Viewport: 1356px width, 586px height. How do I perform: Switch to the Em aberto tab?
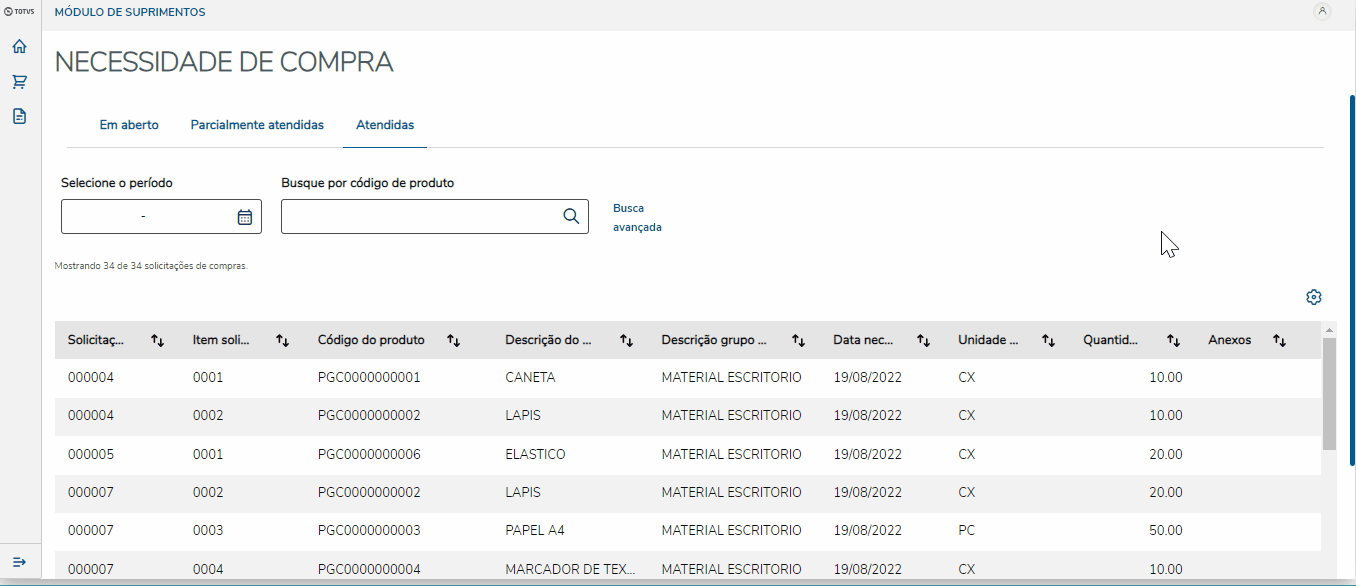pos(129,125)
